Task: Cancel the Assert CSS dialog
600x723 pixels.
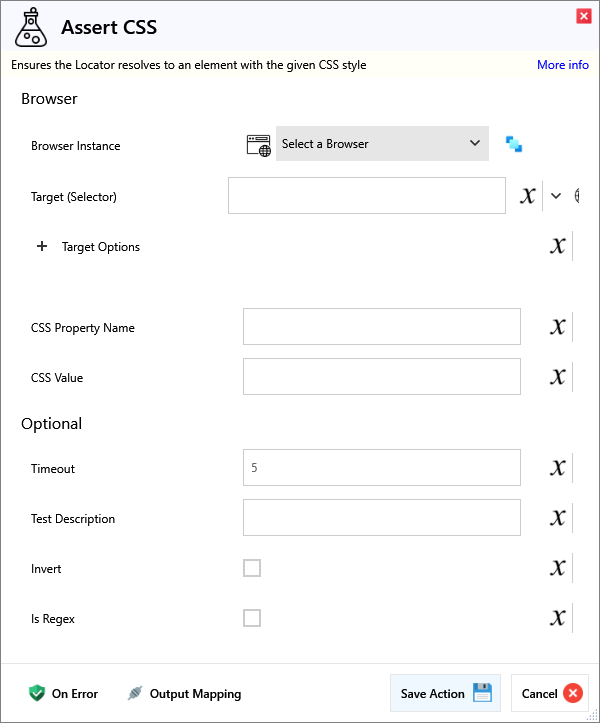Action: point(550,693)
